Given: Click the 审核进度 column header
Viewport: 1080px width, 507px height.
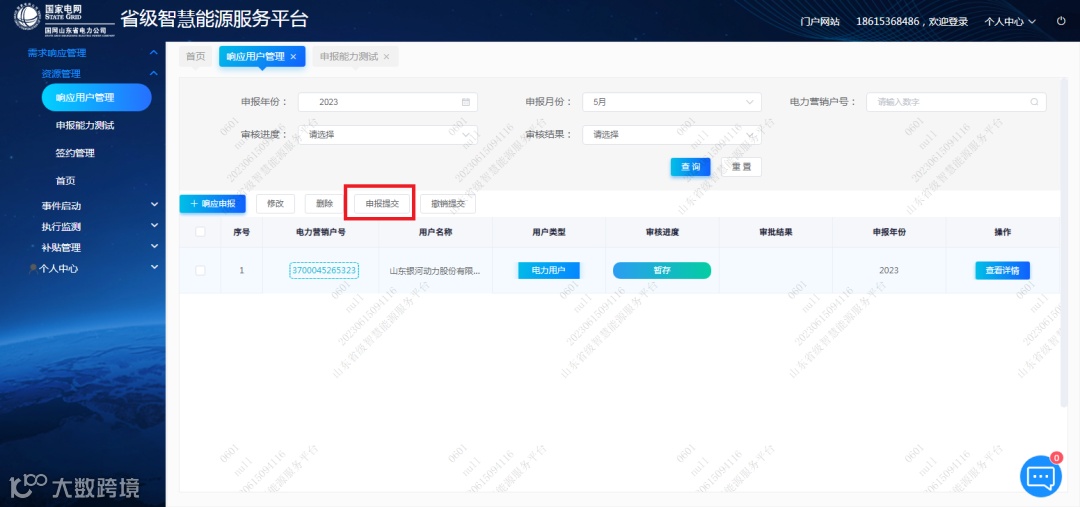Looking at the screenshot, I should coord(662,232).
